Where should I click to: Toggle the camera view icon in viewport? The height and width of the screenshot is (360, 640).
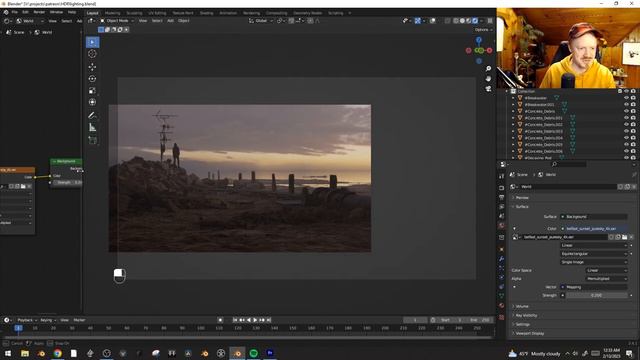pos(488,89)
